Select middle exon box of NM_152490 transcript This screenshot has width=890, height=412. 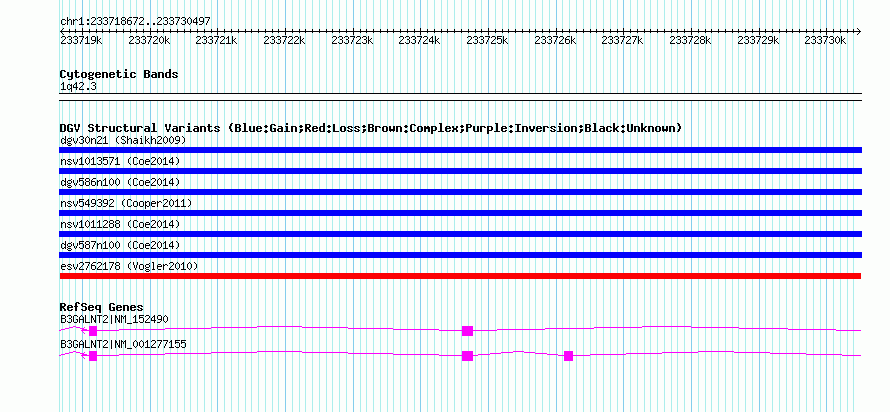[x=467, y=331]
